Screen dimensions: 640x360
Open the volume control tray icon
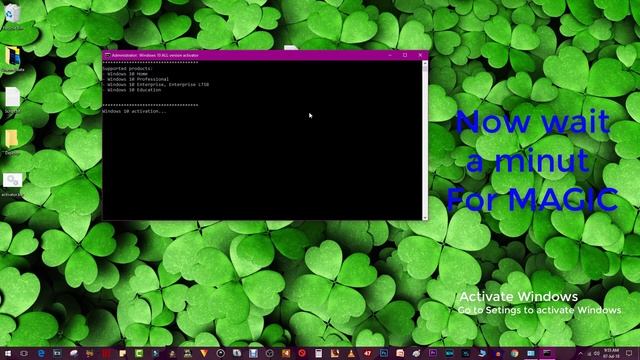597,353
